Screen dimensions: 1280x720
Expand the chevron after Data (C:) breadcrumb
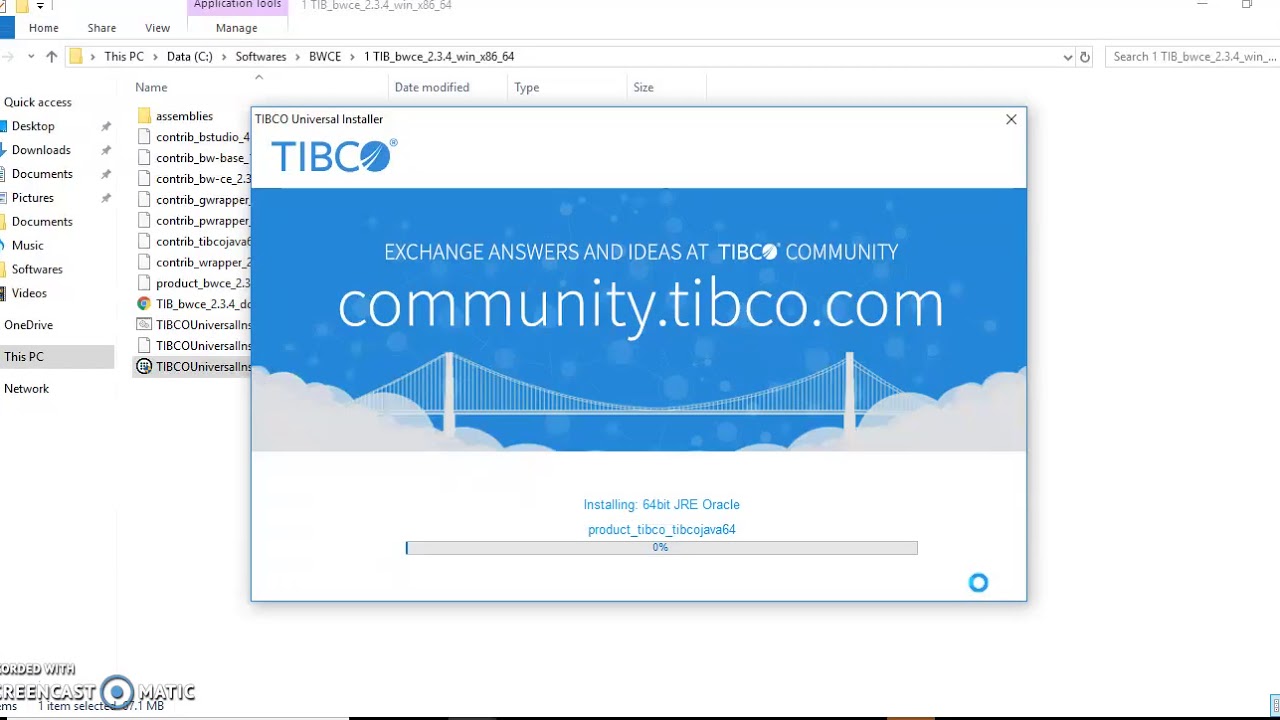pyautogui.click(x=224, y=57)
